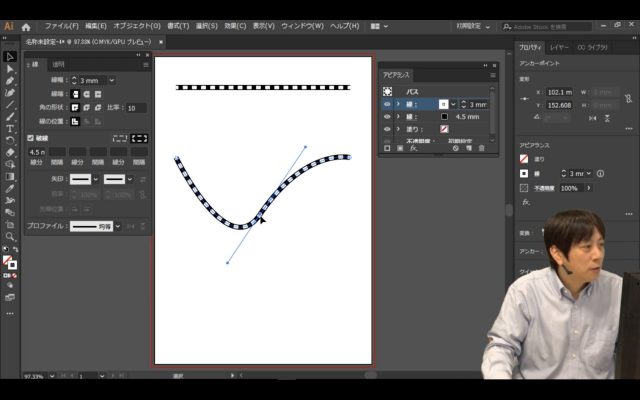Open the Appearance panel hamburger menu
Viewport: 640px width, 400px height.
tap(493, 76)
